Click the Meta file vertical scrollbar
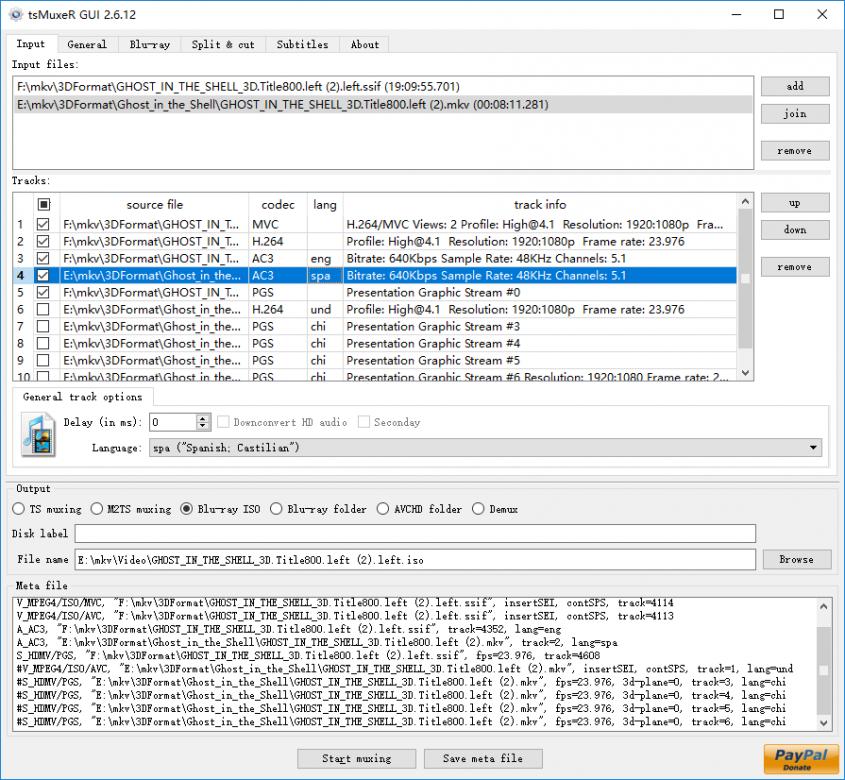The width and height of the screenshot is (845, 780). pyautogui.click(x=823, y=664)
